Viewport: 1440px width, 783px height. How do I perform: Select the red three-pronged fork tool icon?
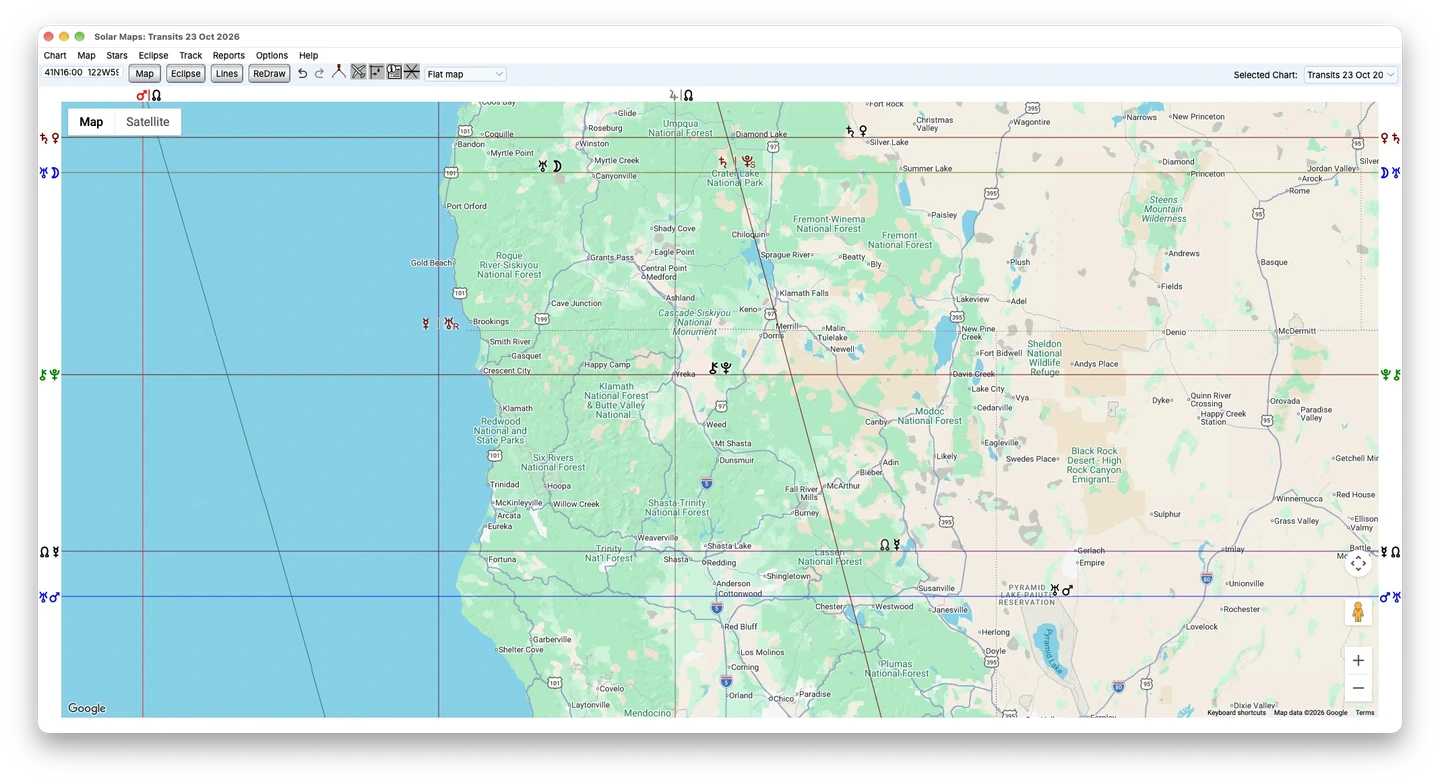339,72
